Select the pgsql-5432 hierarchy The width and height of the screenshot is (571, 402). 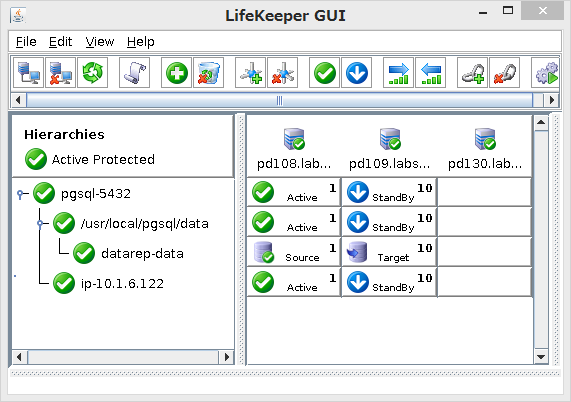[96, 193]
